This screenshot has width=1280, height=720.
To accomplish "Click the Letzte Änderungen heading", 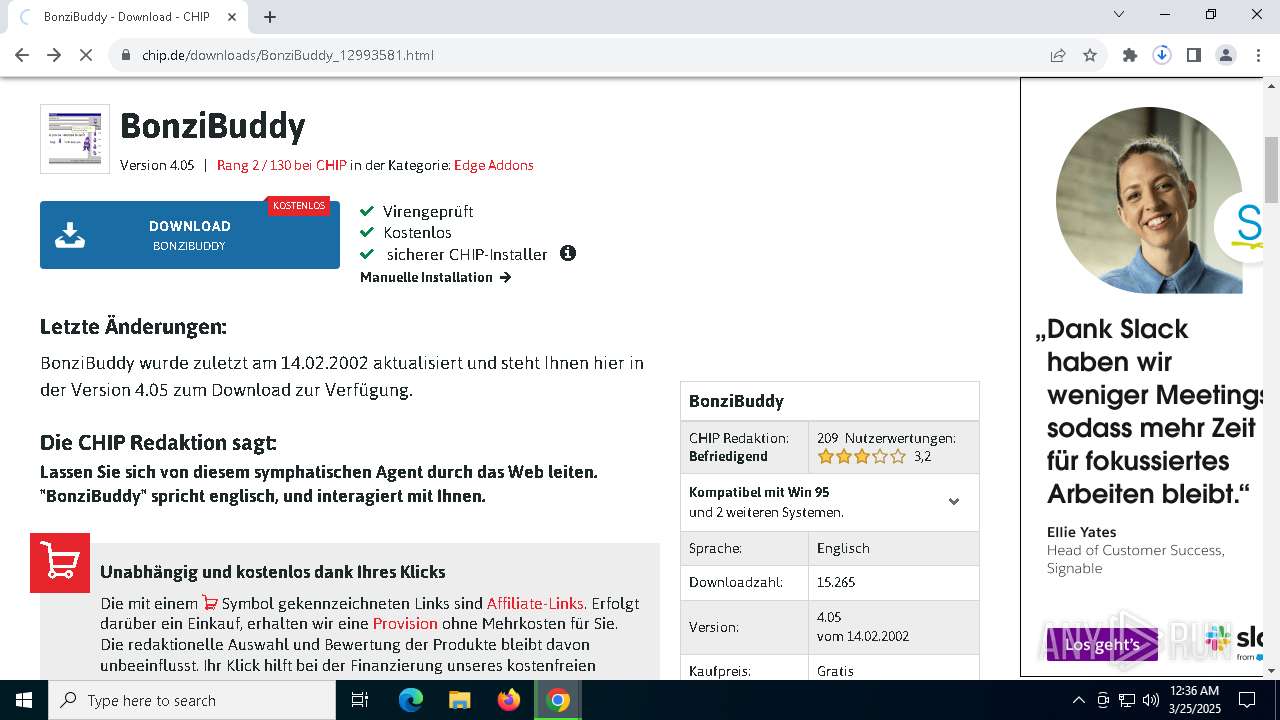I will point(133,327).
